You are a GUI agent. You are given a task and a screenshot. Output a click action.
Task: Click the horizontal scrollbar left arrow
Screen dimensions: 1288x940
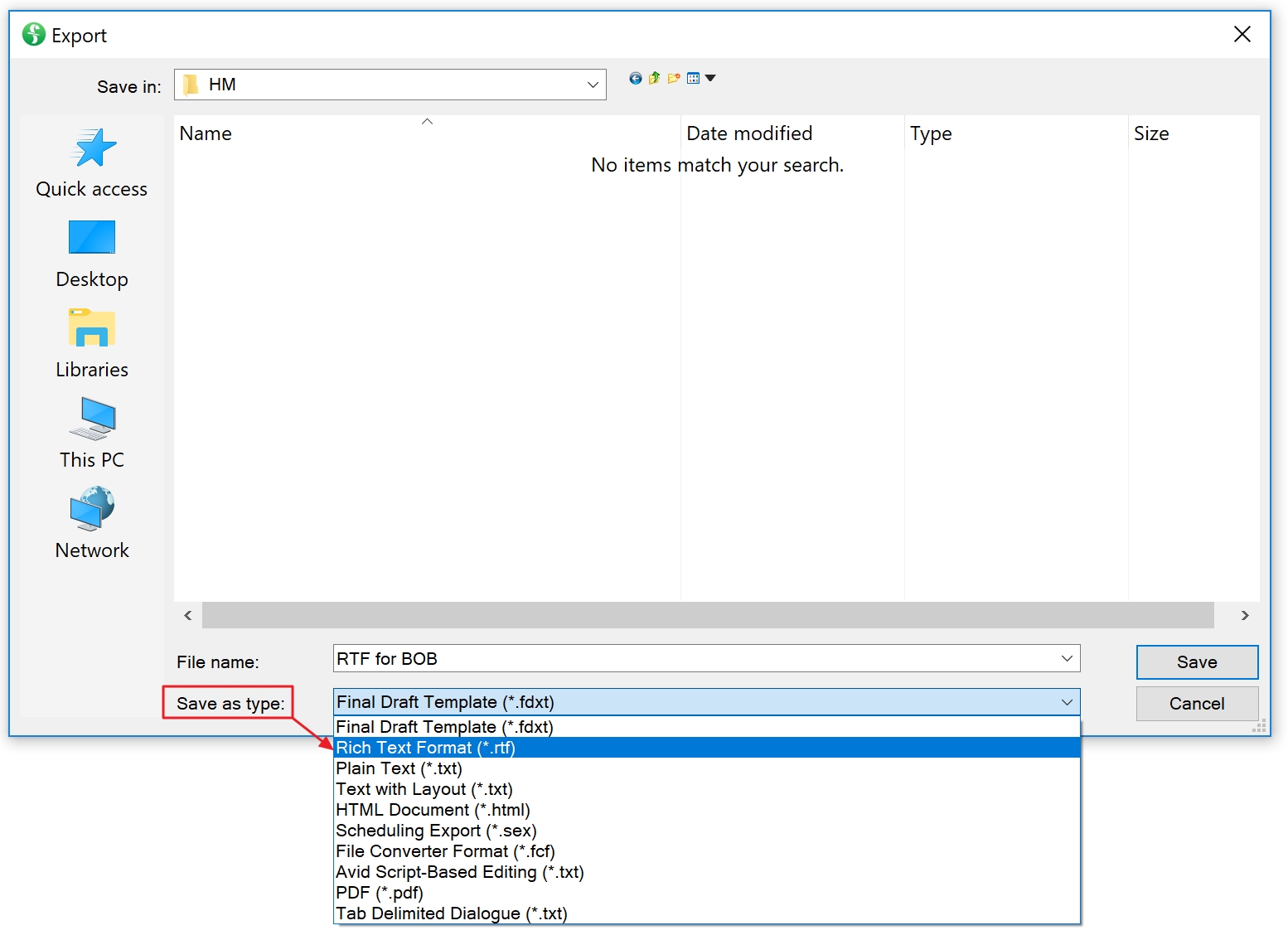[188, 615]
